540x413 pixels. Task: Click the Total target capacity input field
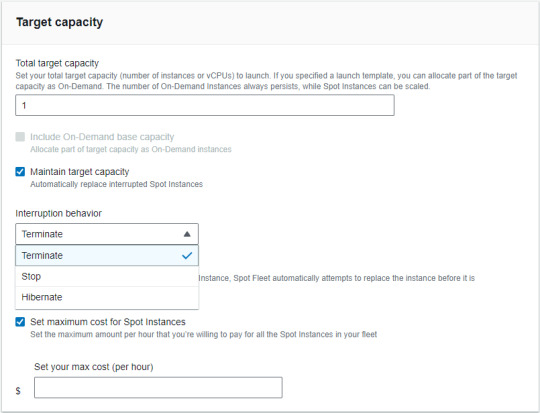click(x=205, y=105)
